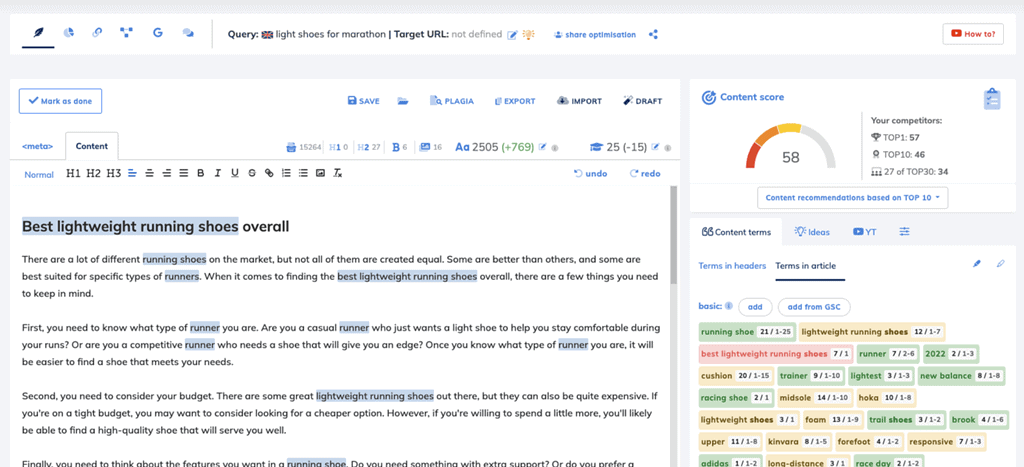Click the share nodes icon after share optimisation
1024x467 pixels.
(653, 34)
